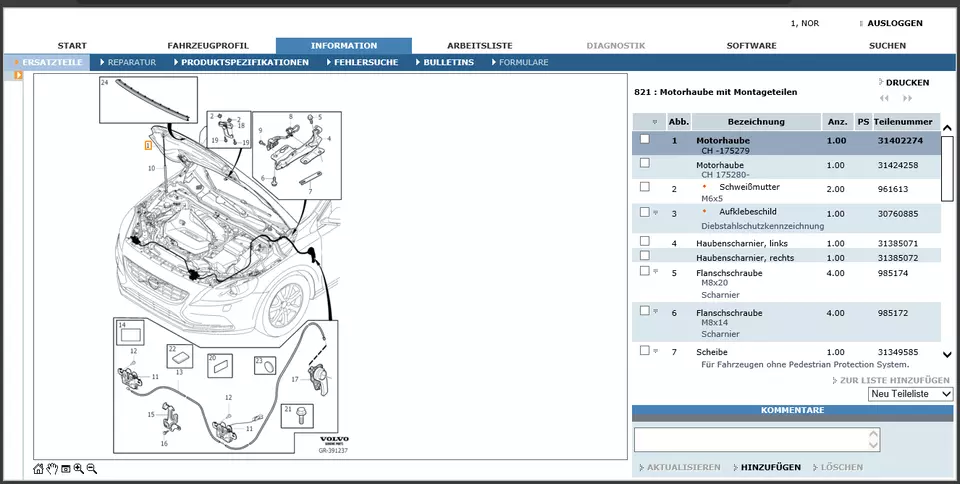
Task: Switch to the Arbeitsliste tab
Action: pyautogui.click(x=479, y=45)
